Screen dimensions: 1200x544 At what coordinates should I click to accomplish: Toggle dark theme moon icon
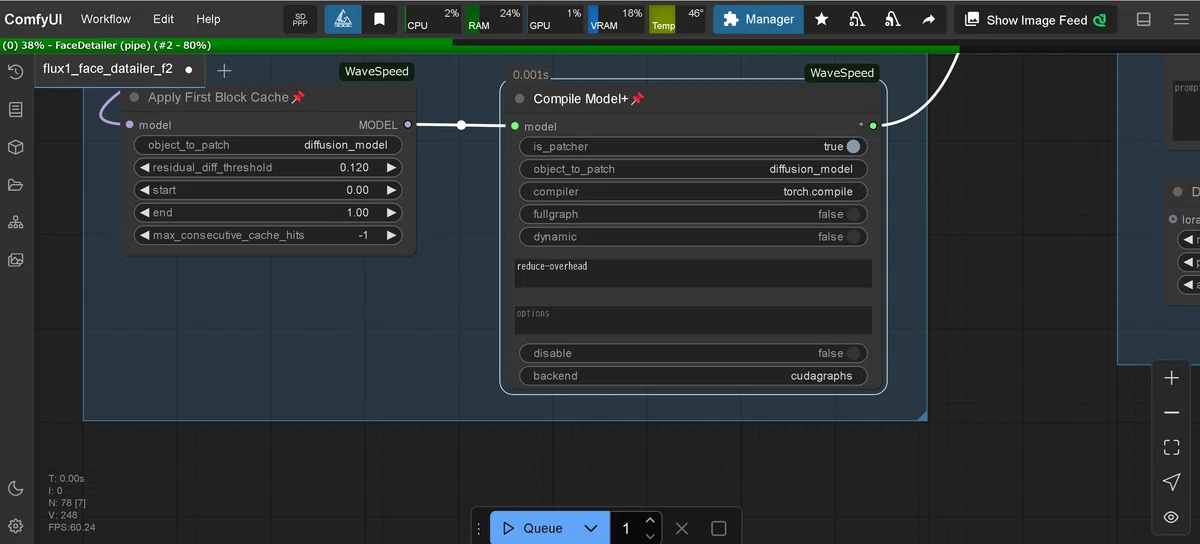click(x=16, y=488)
